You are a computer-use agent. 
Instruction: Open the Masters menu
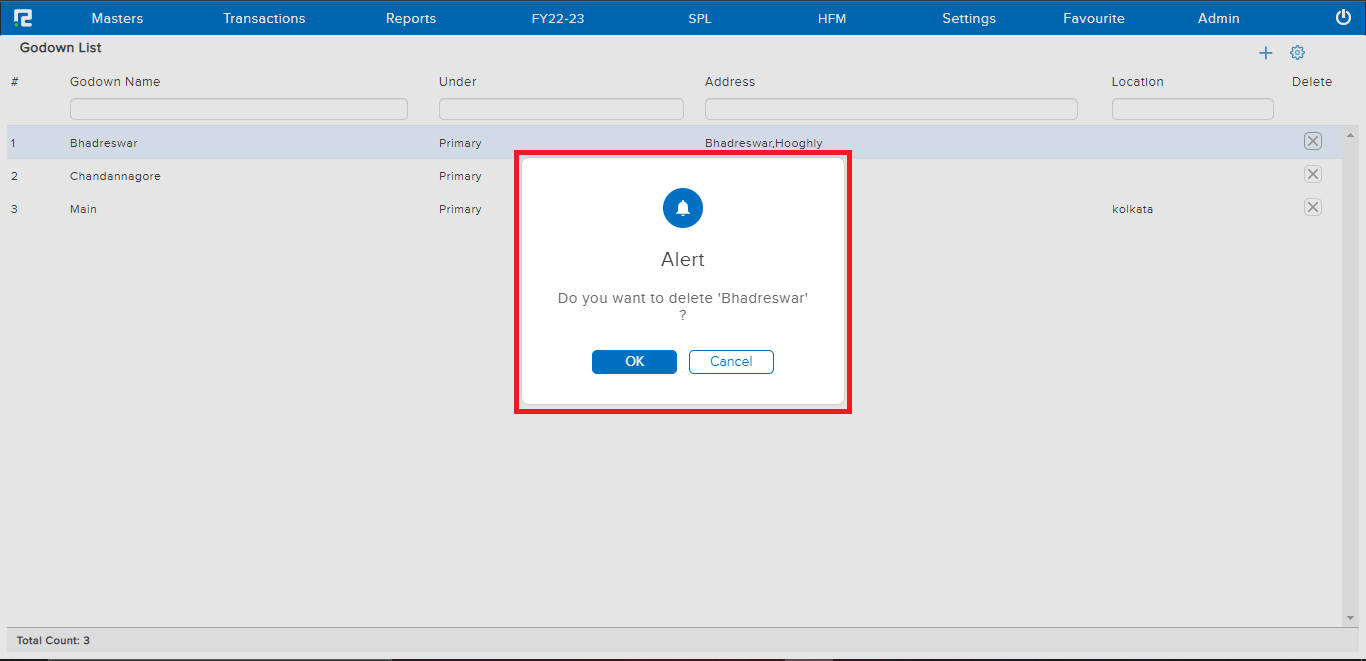(117, 18)
